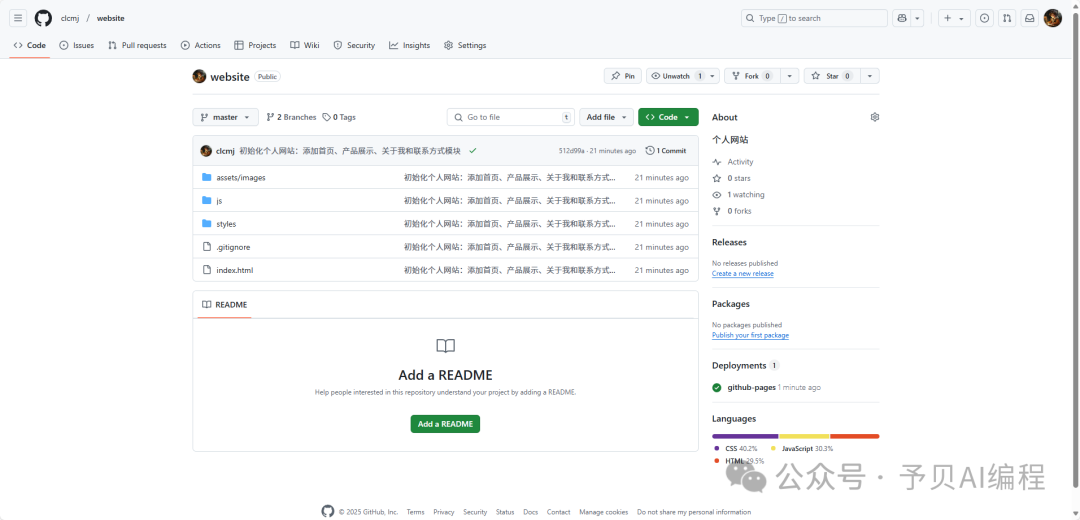This screenshot has width=1080, height=520.
Task: Open the pull requests icon in header
Action: point(1007,19)
